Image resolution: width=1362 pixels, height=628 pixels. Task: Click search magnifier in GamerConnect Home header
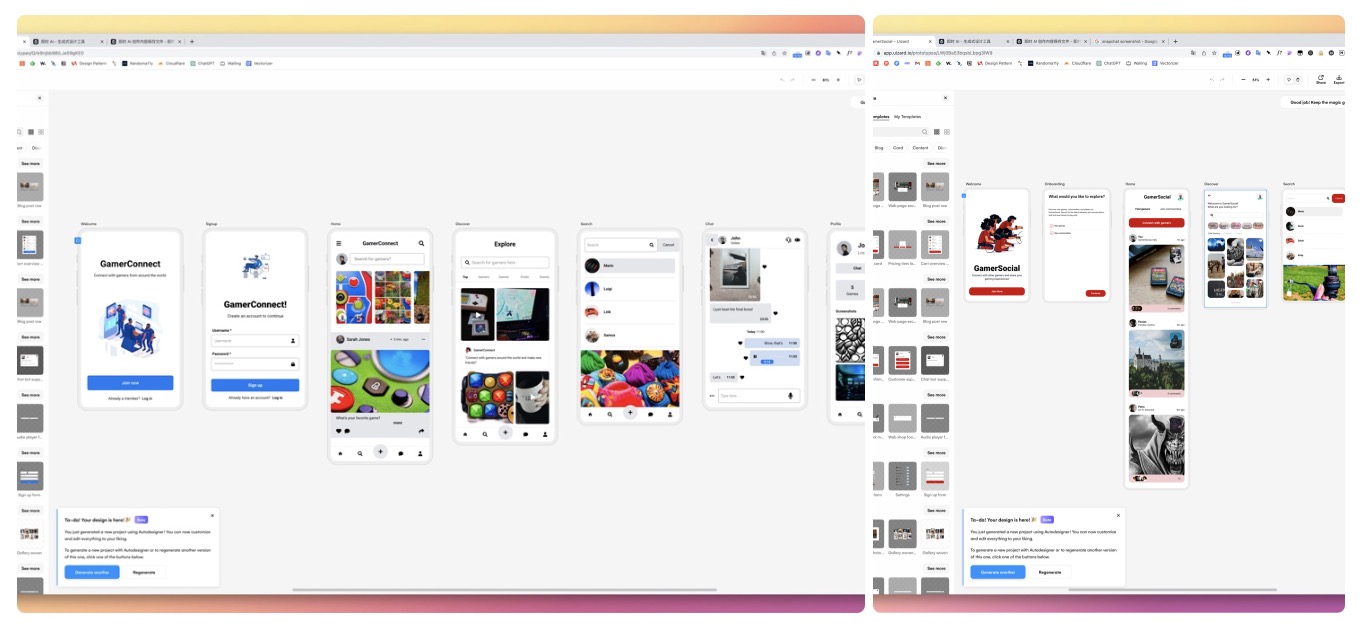coord(421,243)
